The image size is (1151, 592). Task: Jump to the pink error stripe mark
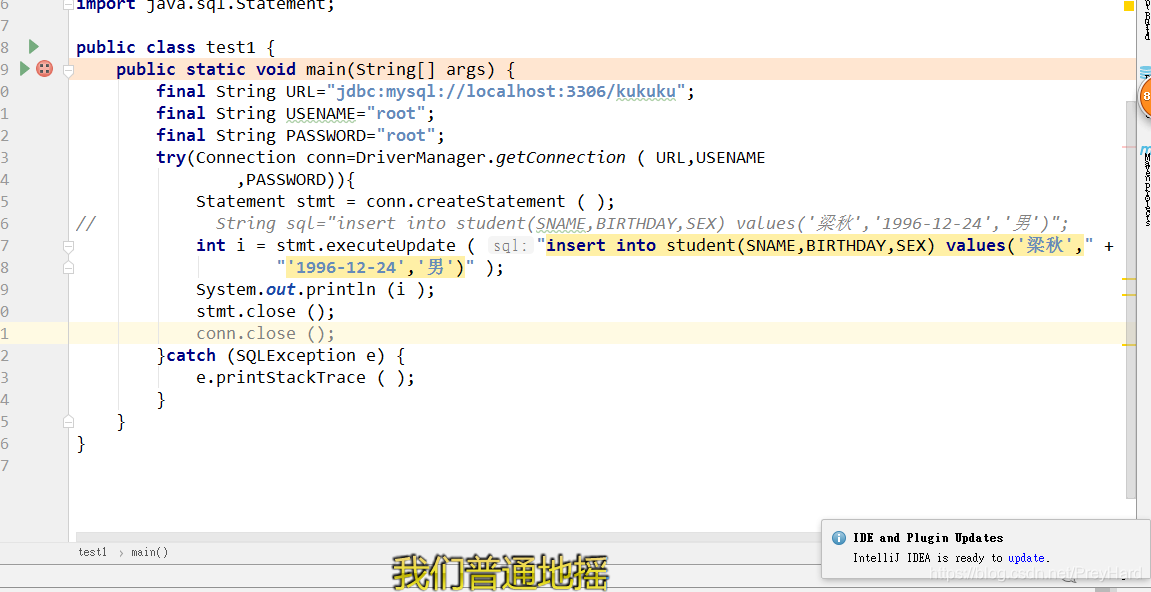click(x=1129, y=148)
